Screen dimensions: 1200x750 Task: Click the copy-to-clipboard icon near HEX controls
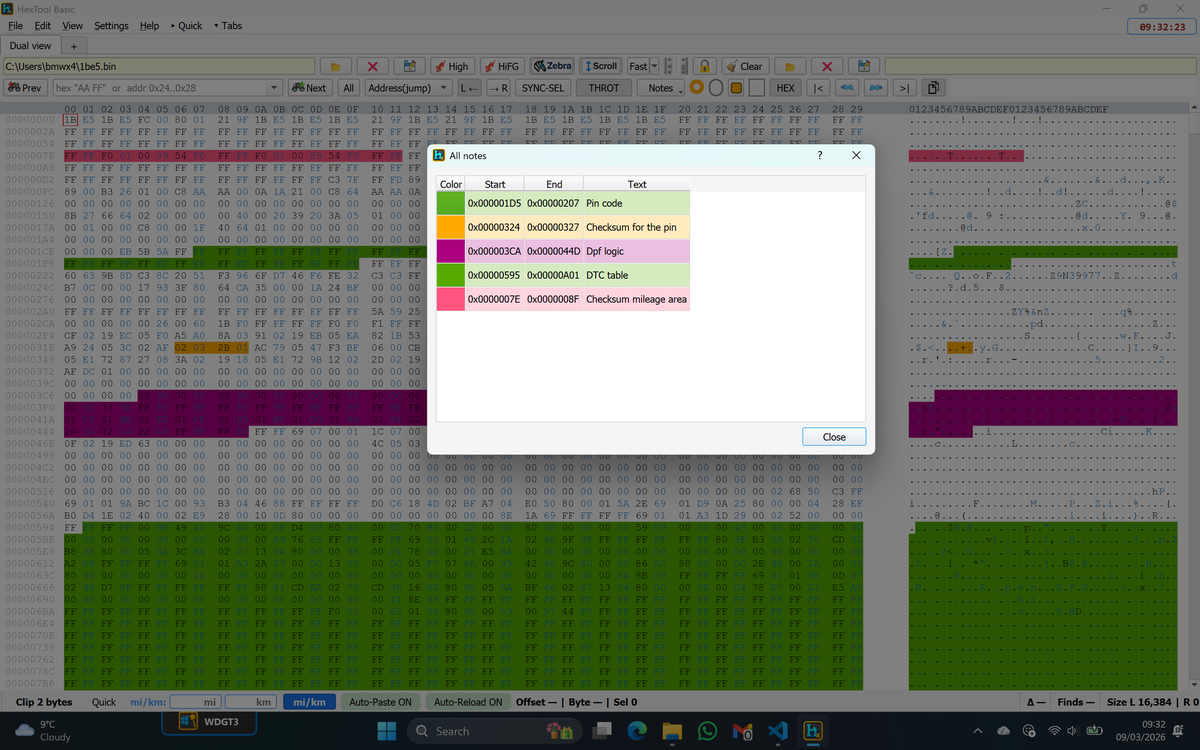tap(932, 88)
